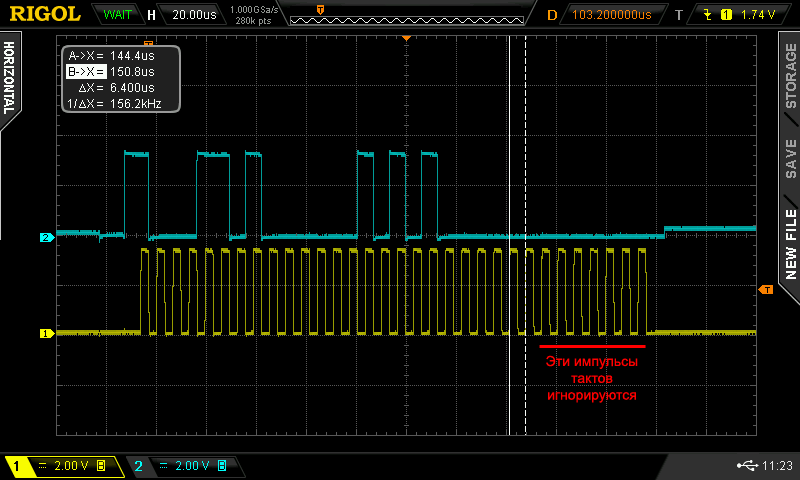Click the trigger level 1.74 V value
The width and height of the screenshot is (800, 480).
coord(759,15)
